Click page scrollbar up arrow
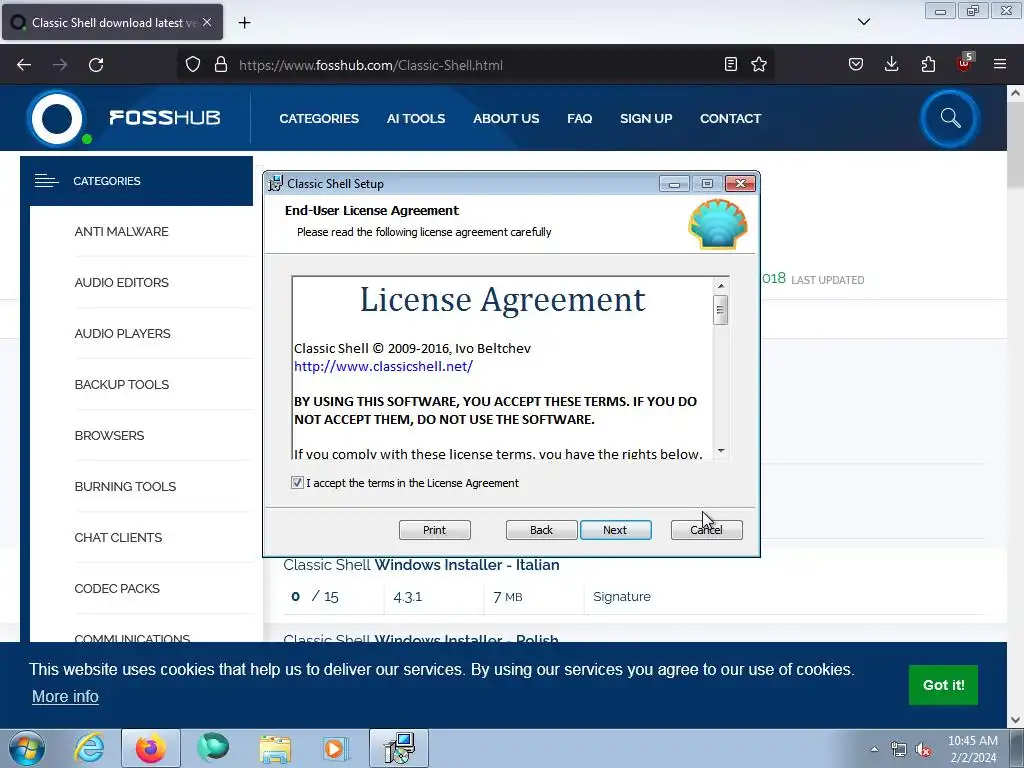This screenshot has width=1024, height=768. pos(1016,93)
